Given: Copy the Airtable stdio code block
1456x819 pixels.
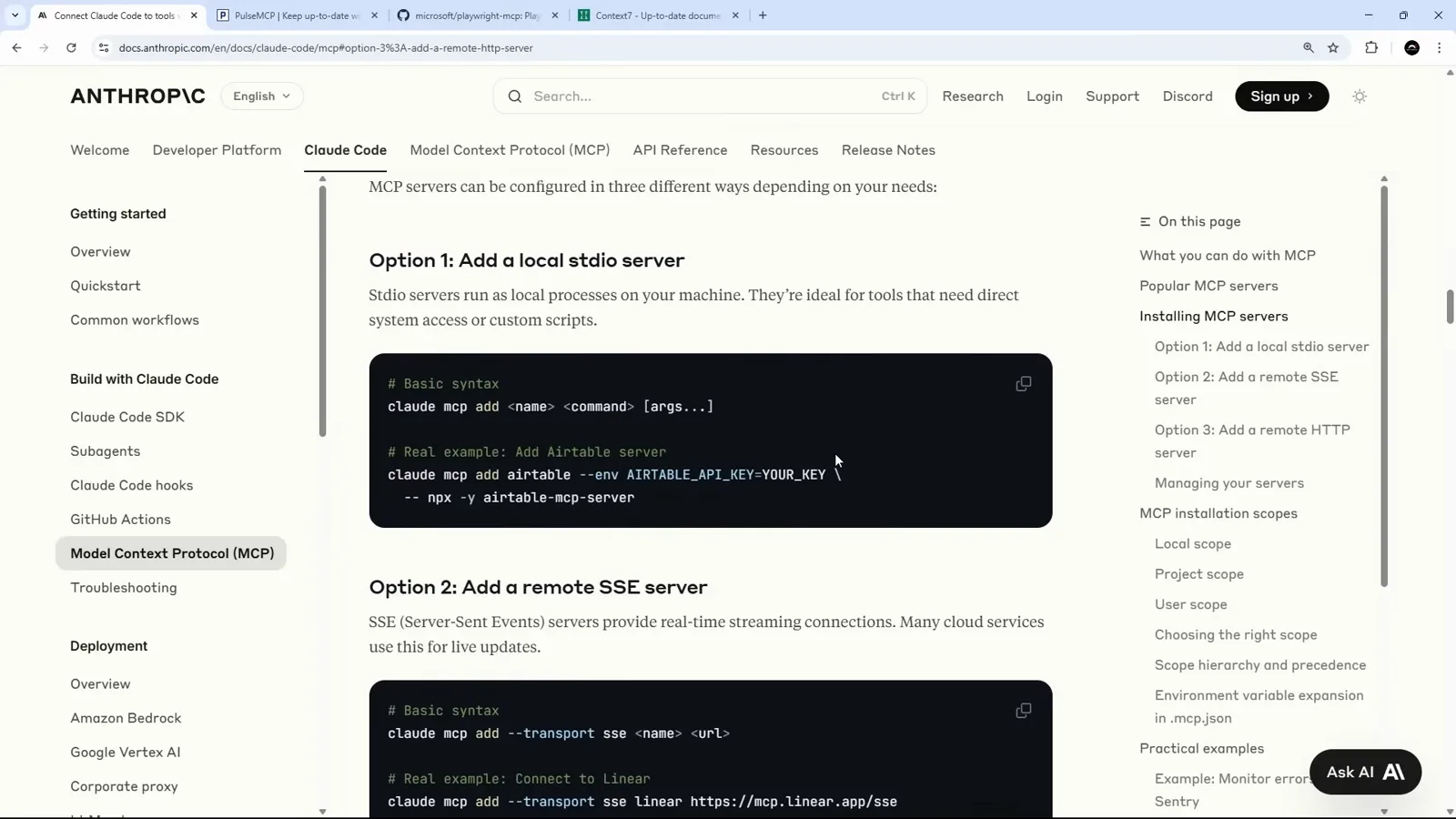Looking at the screenshot, I should coord(1023,384).
